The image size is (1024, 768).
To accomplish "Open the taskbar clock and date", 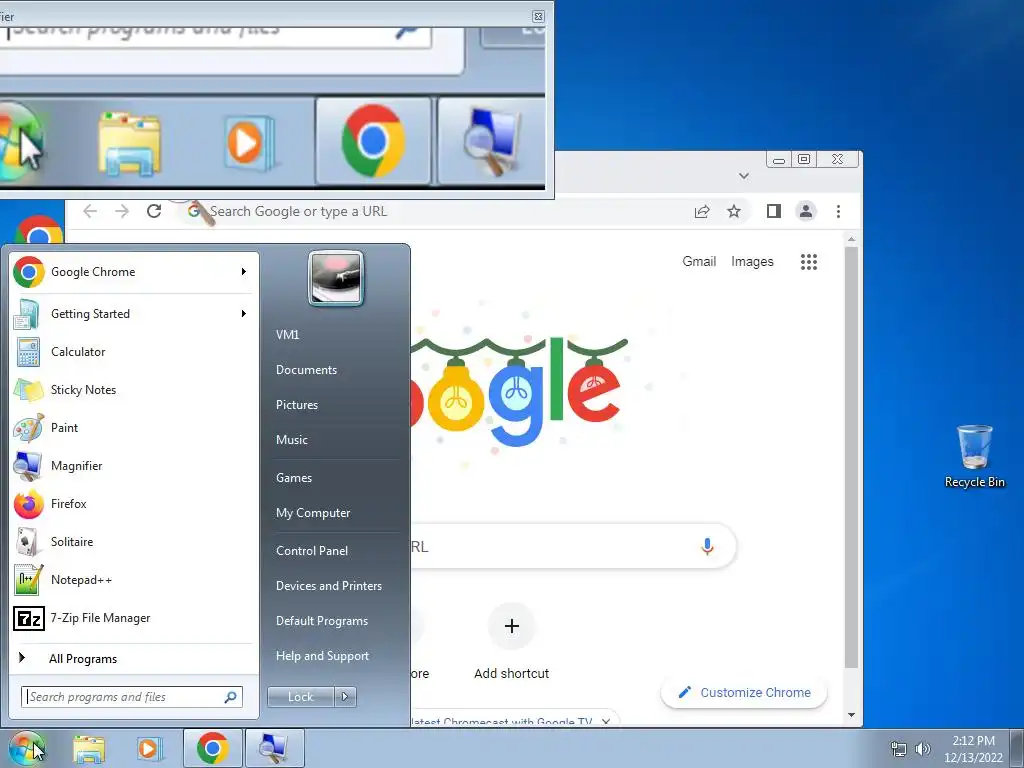I will point(973,749).
